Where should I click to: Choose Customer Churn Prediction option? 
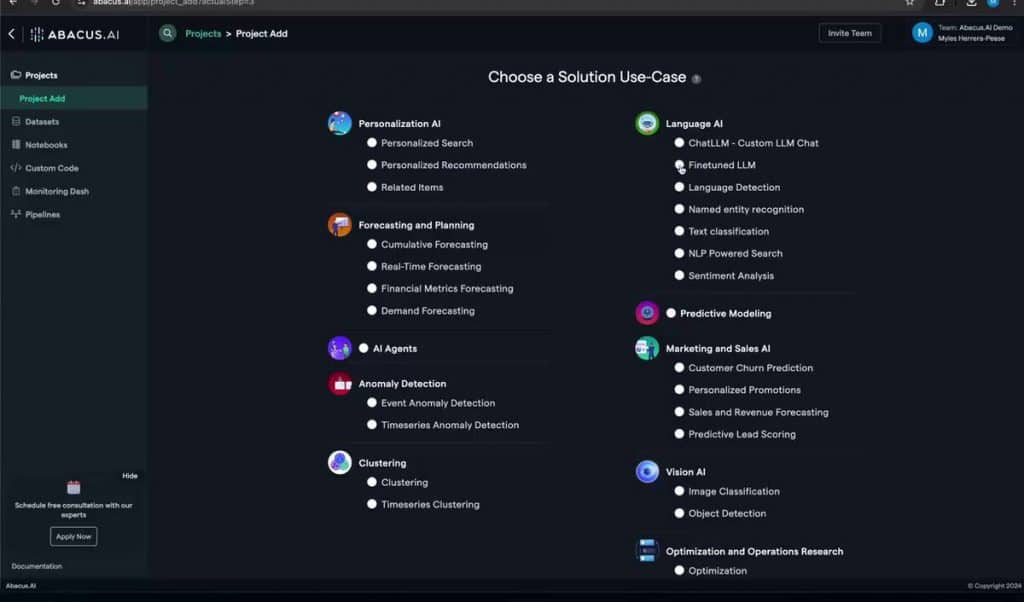(679, 368)
